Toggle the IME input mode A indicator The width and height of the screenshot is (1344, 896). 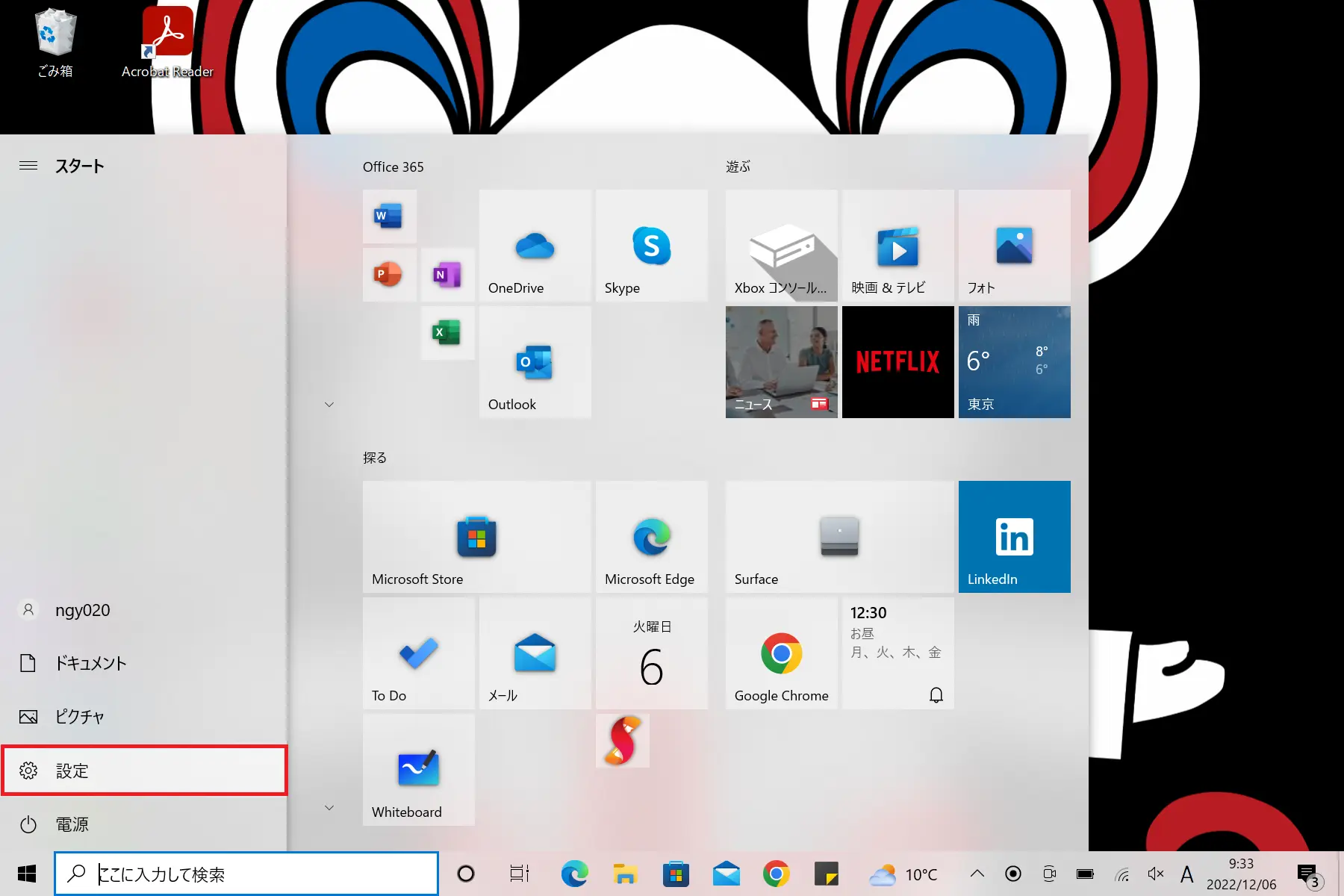[1187, 874]
